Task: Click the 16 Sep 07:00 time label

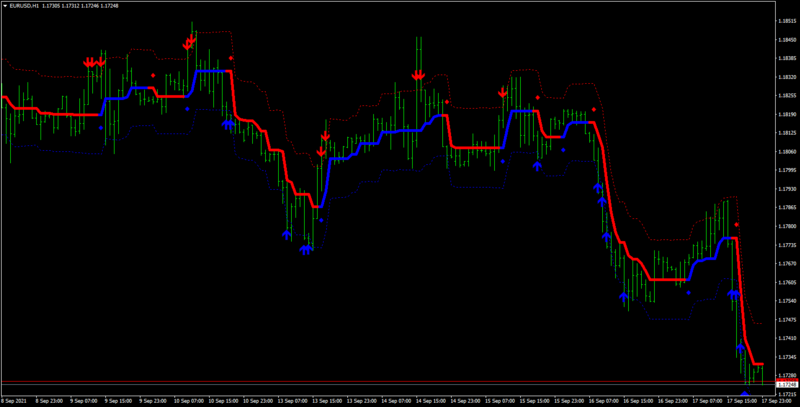Action: 605,401
